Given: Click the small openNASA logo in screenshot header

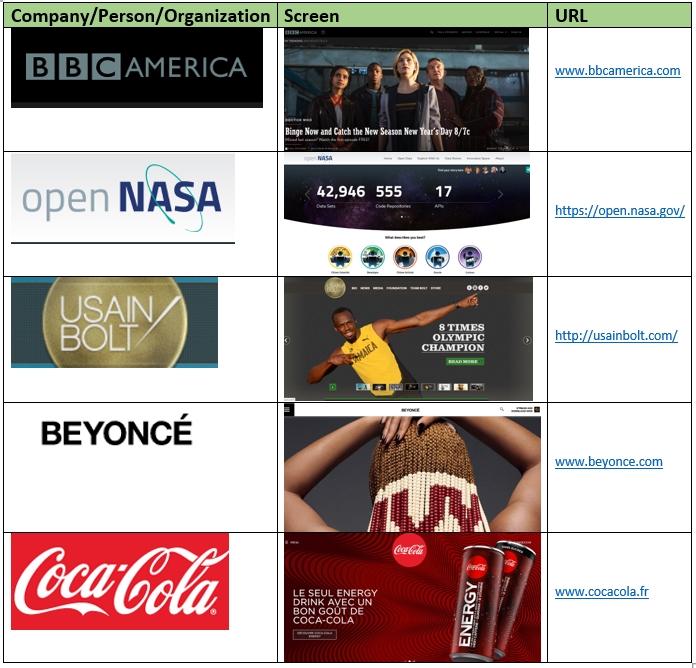Looking at the screenshot, I should pos(318,158).
